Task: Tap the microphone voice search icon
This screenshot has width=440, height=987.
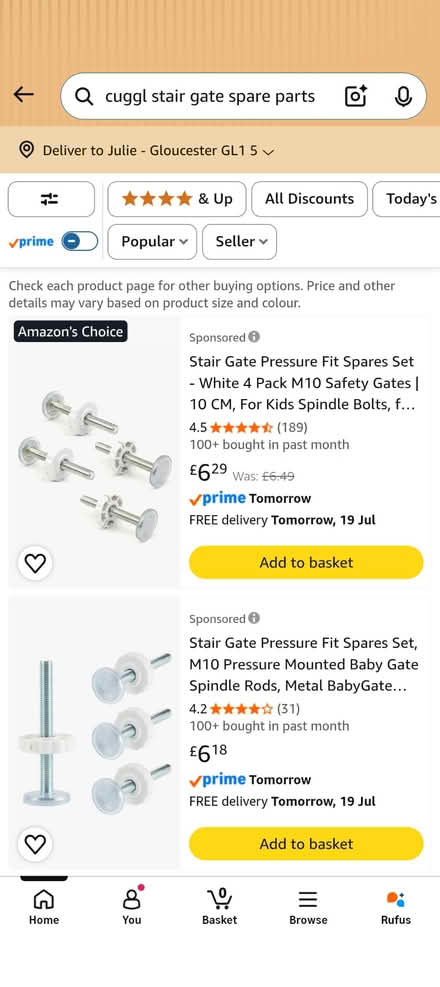Action: click(x=403, y=96)
